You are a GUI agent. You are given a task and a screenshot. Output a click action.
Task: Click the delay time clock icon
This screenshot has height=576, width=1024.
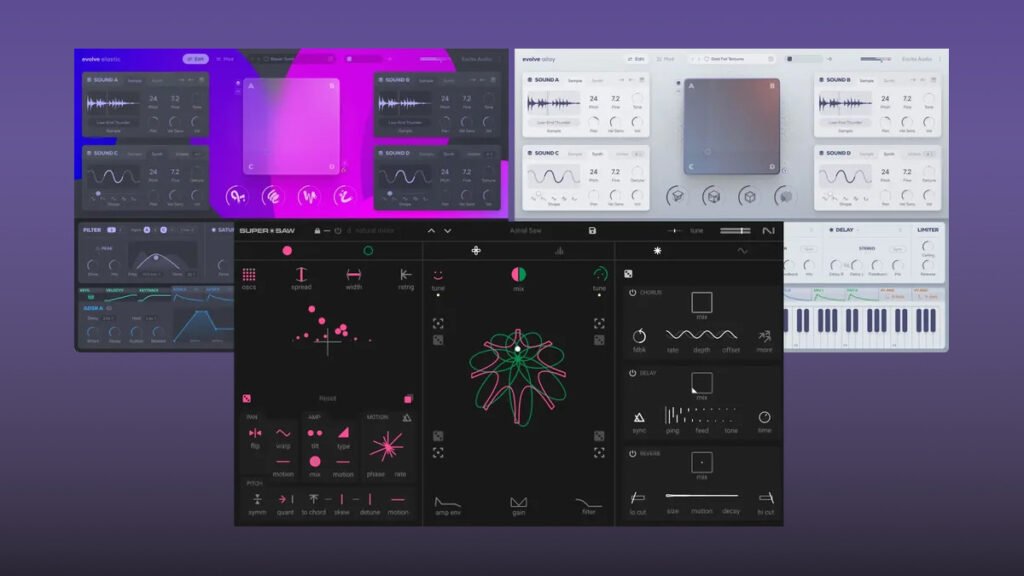click(x=764, y=417)
